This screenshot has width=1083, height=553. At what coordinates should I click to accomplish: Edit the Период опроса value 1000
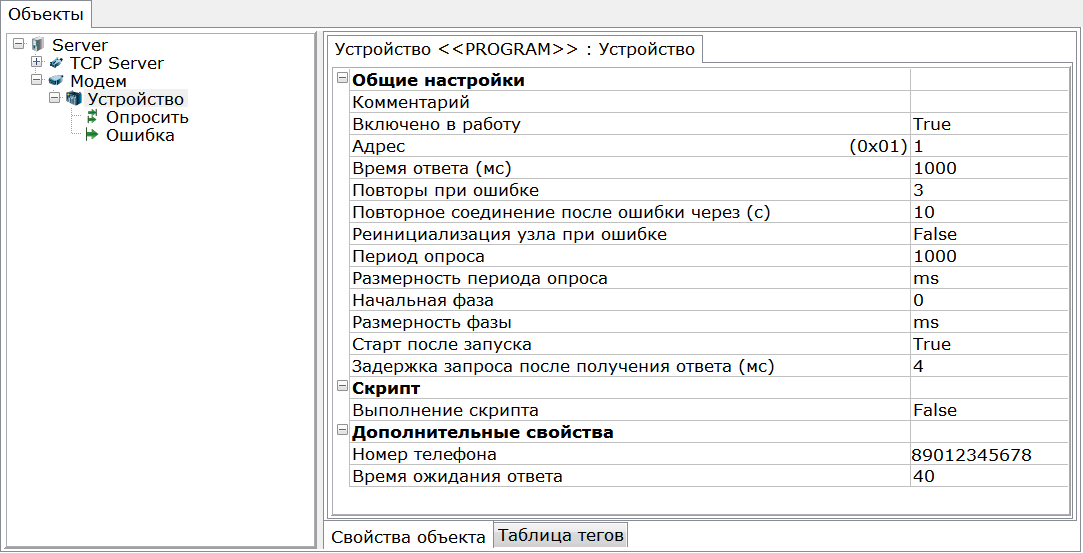click(988, 257)
